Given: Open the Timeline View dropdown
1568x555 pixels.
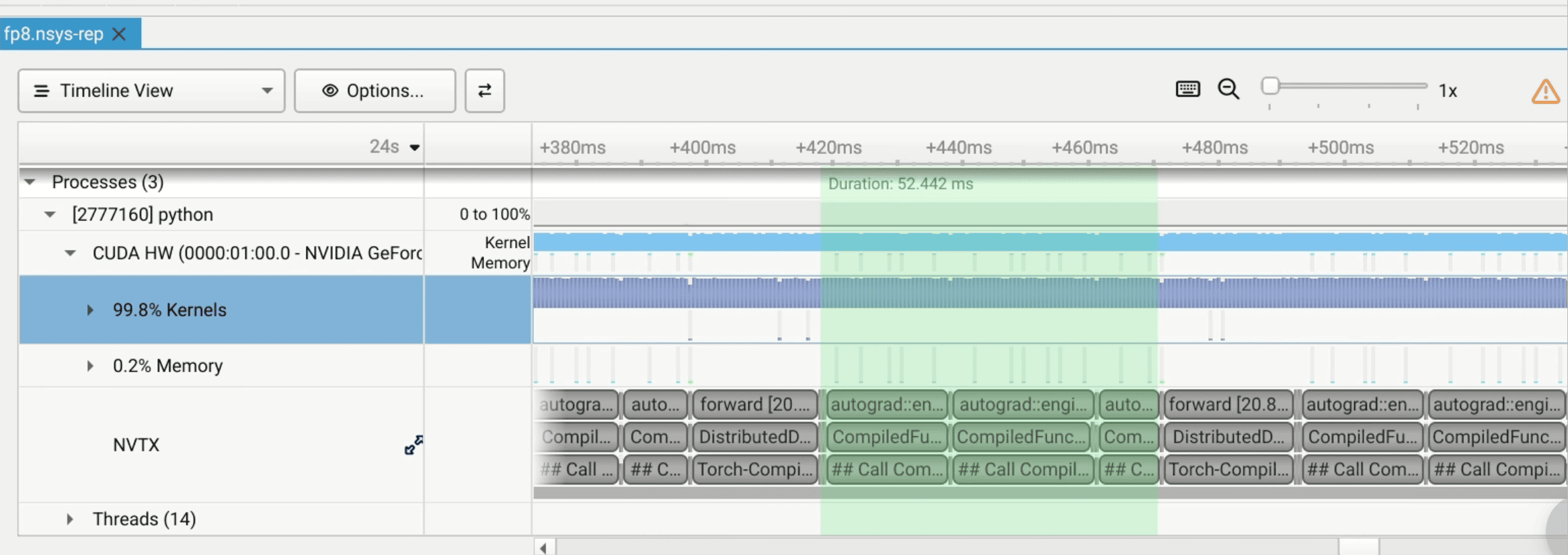Looking at the screenshot, I should point(151,91).
